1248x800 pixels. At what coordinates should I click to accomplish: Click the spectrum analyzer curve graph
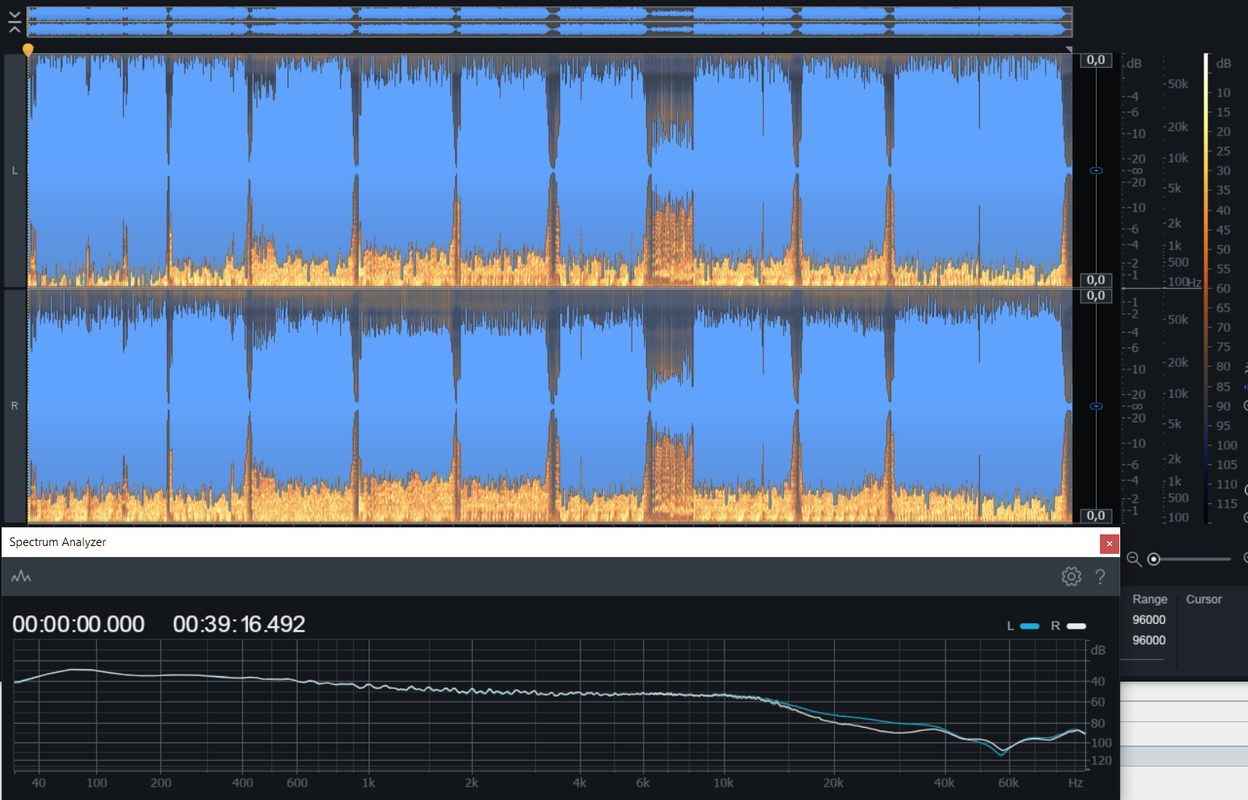[x=549, y=706]
